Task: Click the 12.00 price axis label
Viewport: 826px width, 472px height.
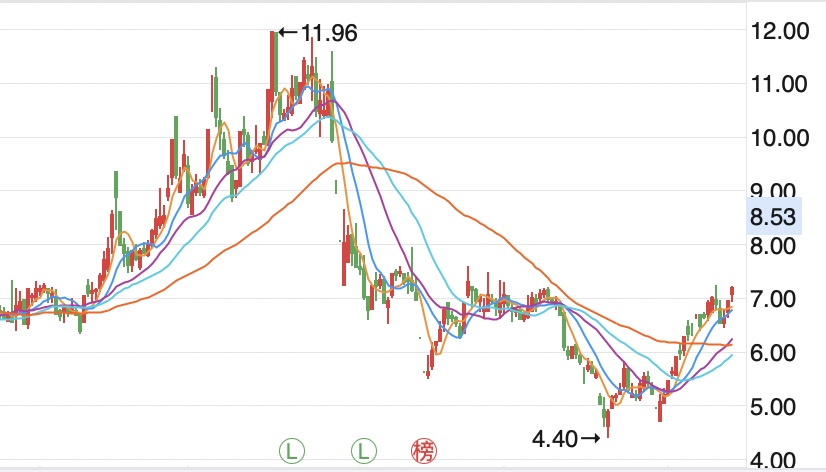Action: (780, 31)
